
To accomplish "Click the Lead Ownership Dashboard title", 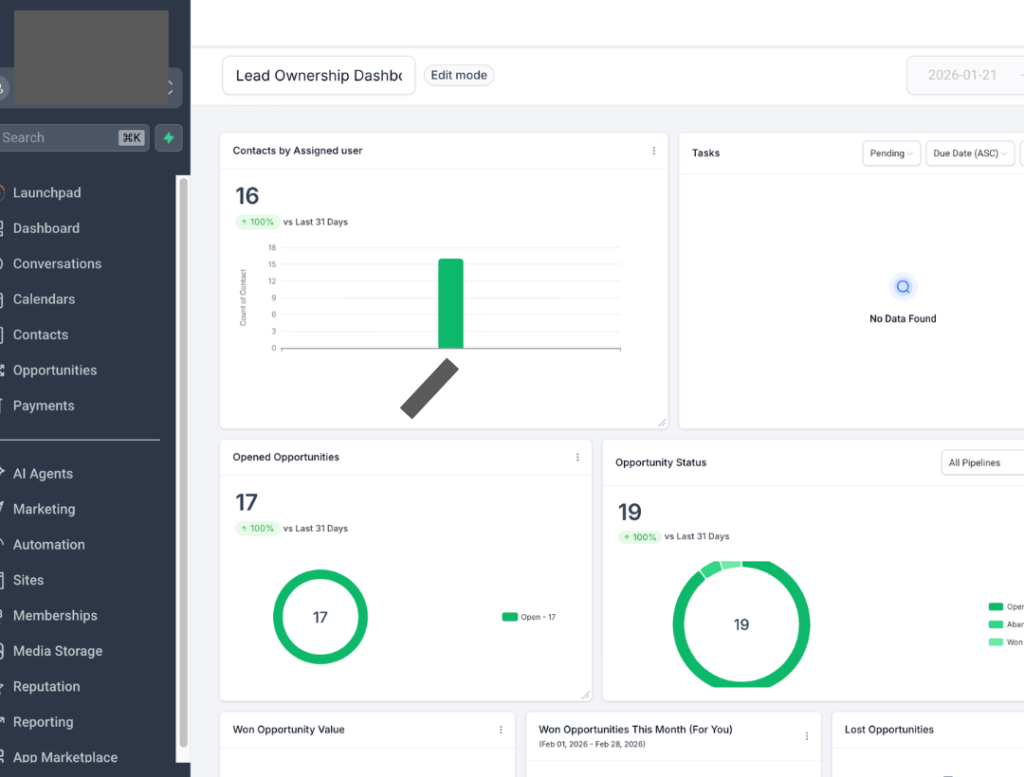I will coord(318,75).
